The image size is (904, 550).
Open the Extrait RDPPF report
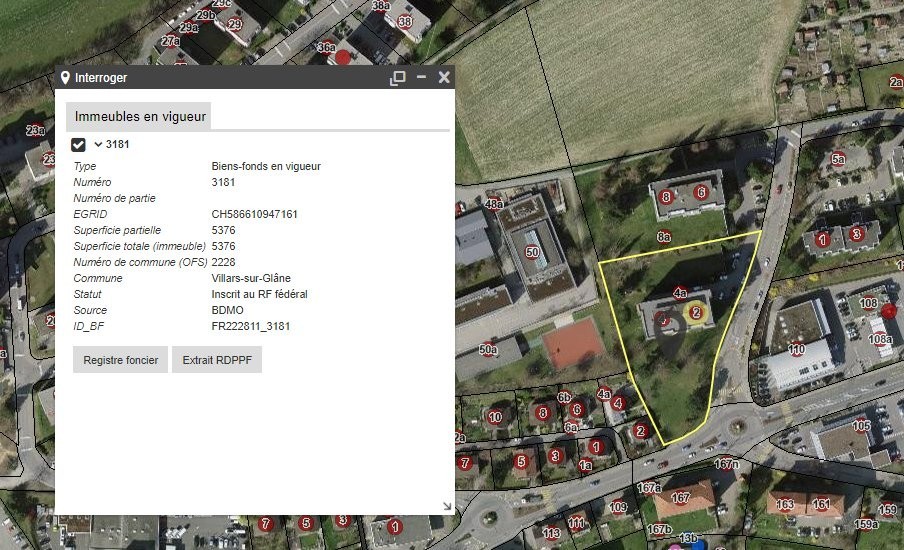[217, 360]
